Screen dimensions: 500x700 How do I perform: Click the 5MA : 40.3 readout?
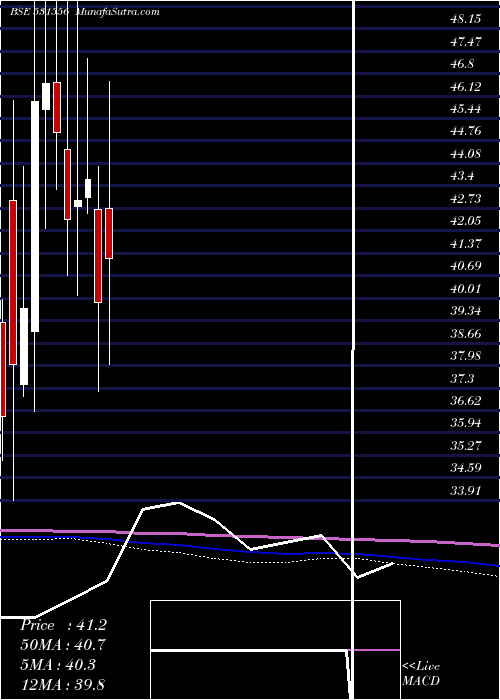[59, 665]
